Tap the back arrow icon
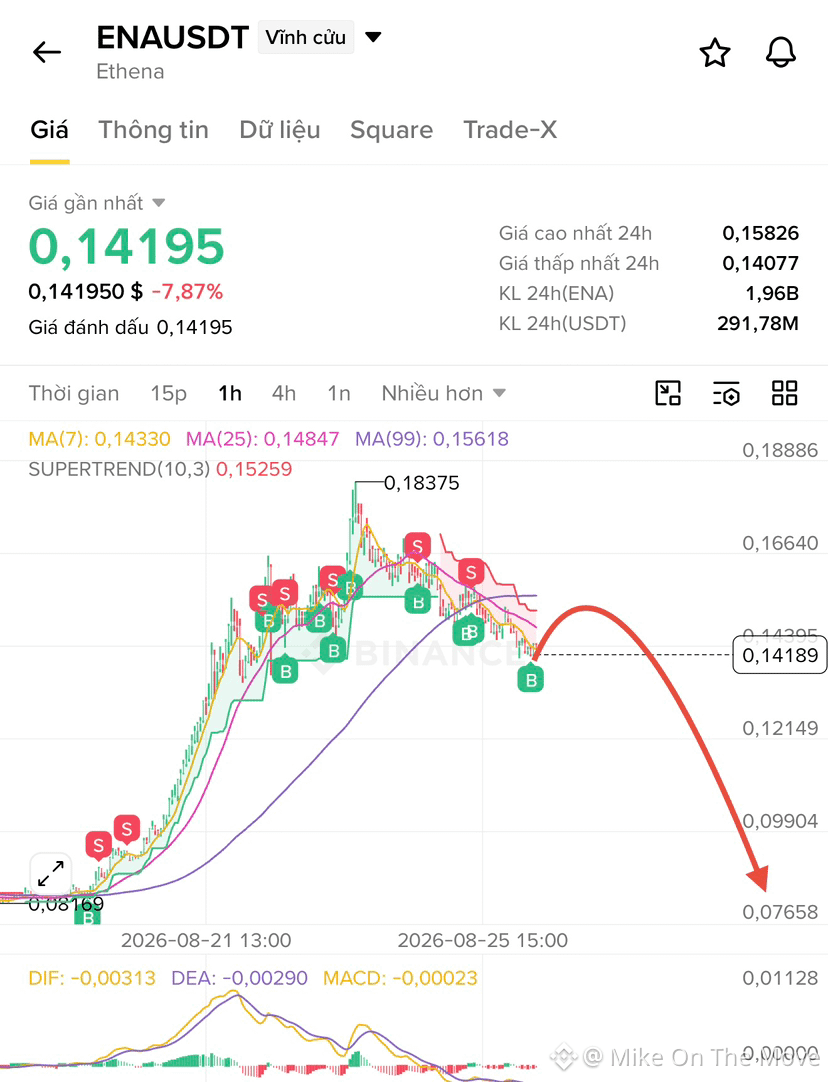The image size is (828, 1082). [47, 52]
